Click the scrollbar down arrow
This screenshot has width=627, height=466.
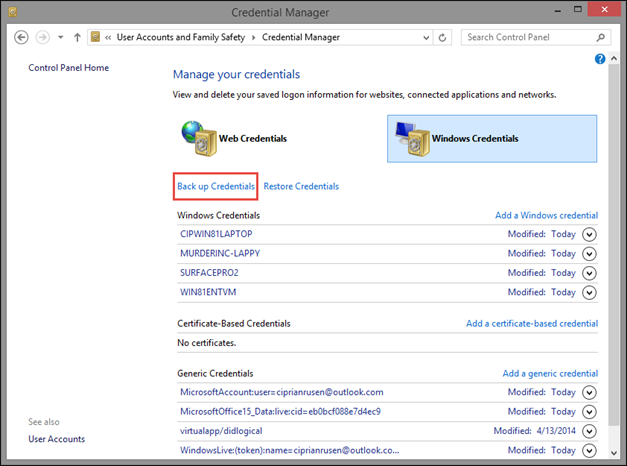[x=614, y=453]
